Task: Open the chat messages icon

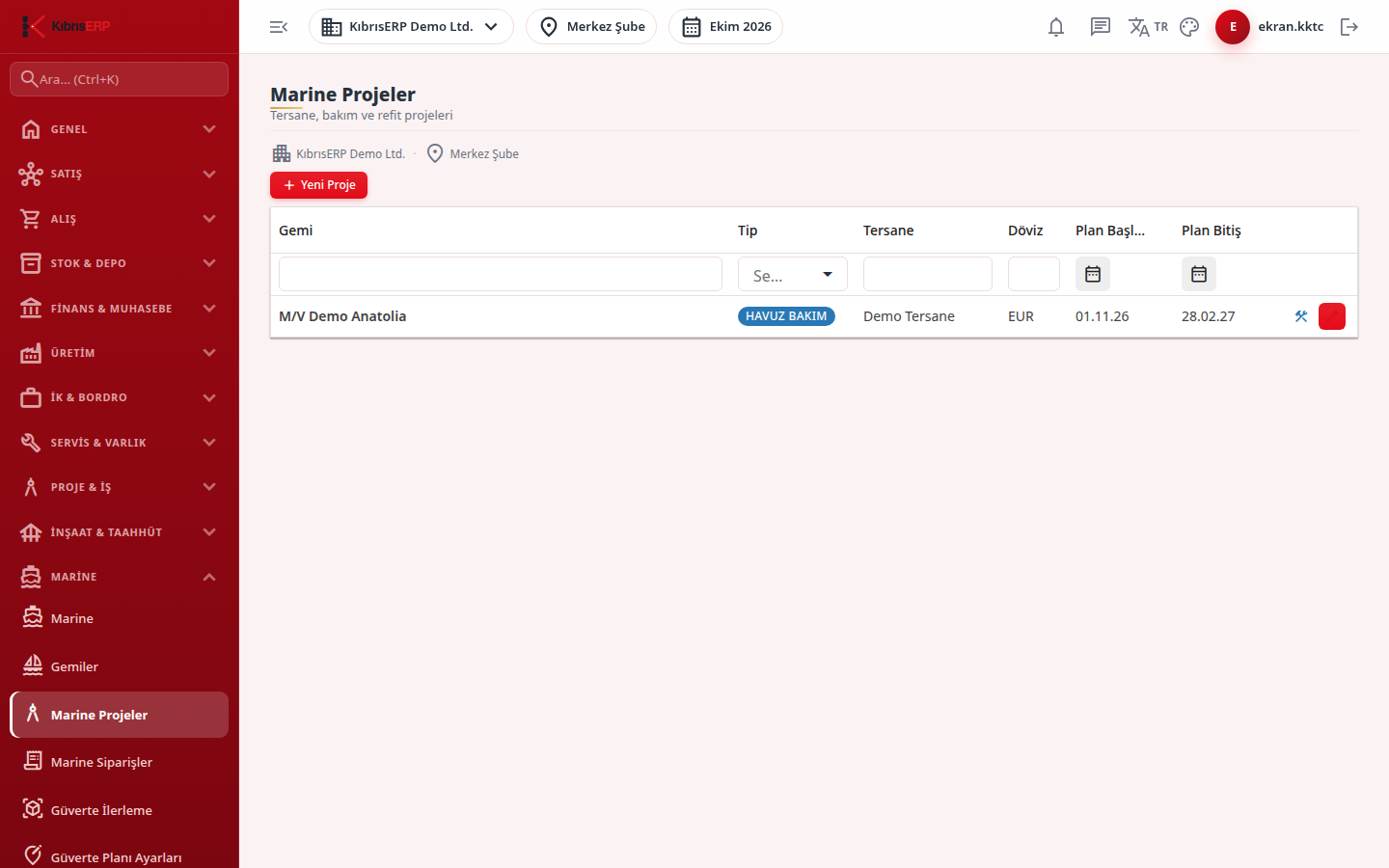Action: coord(1101,27)
